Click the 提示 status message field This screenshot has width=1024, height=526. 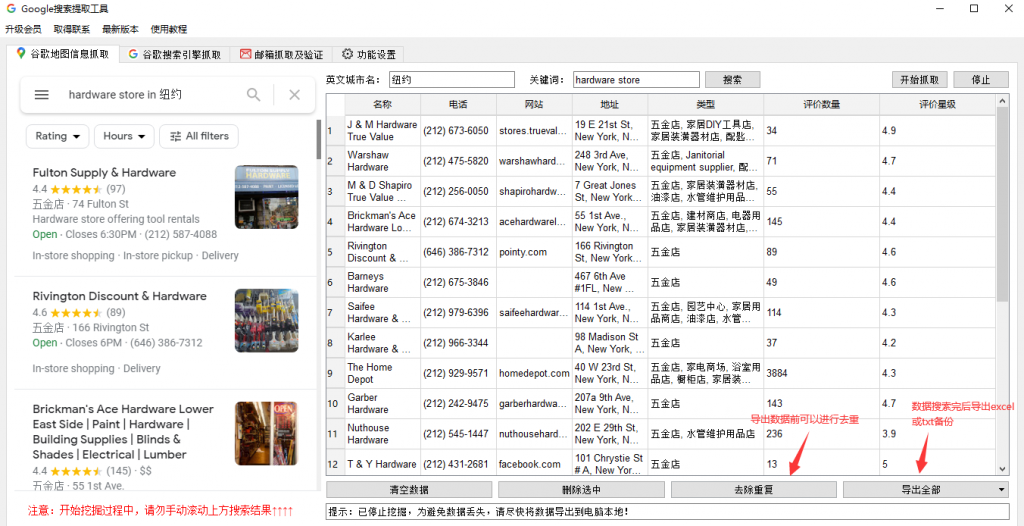point(667,512)
